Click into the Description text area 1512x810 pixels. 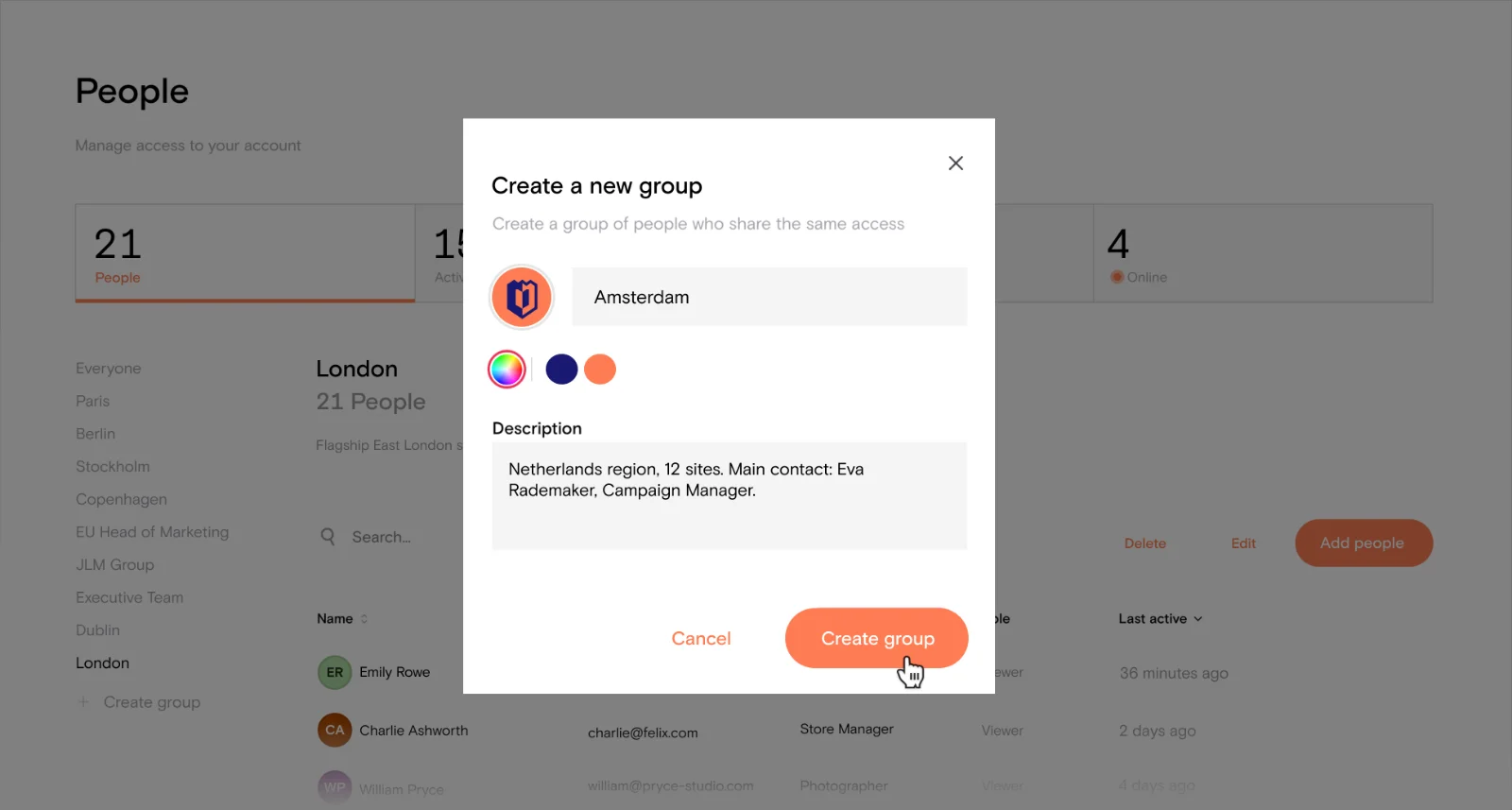coord(730,495)
